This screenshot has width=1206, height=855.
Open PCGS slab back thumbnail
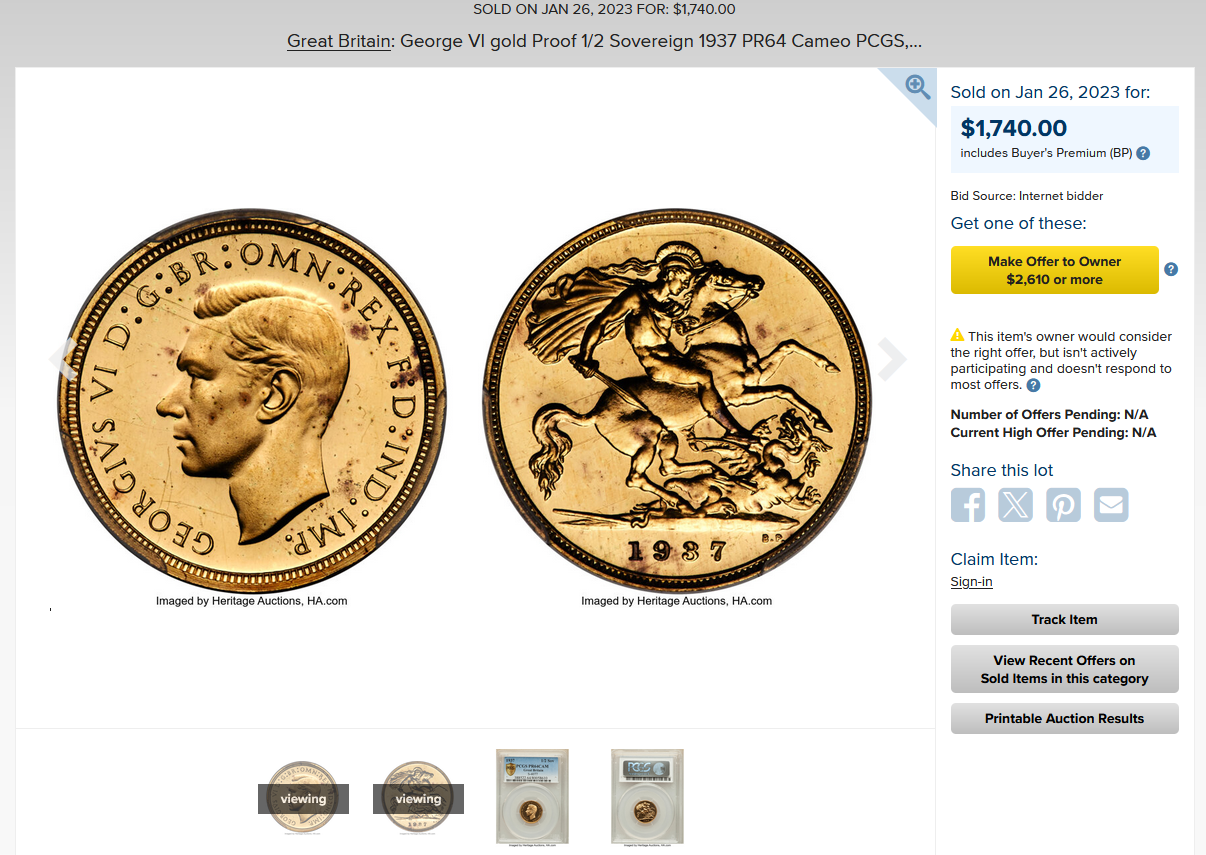(647, 797)
